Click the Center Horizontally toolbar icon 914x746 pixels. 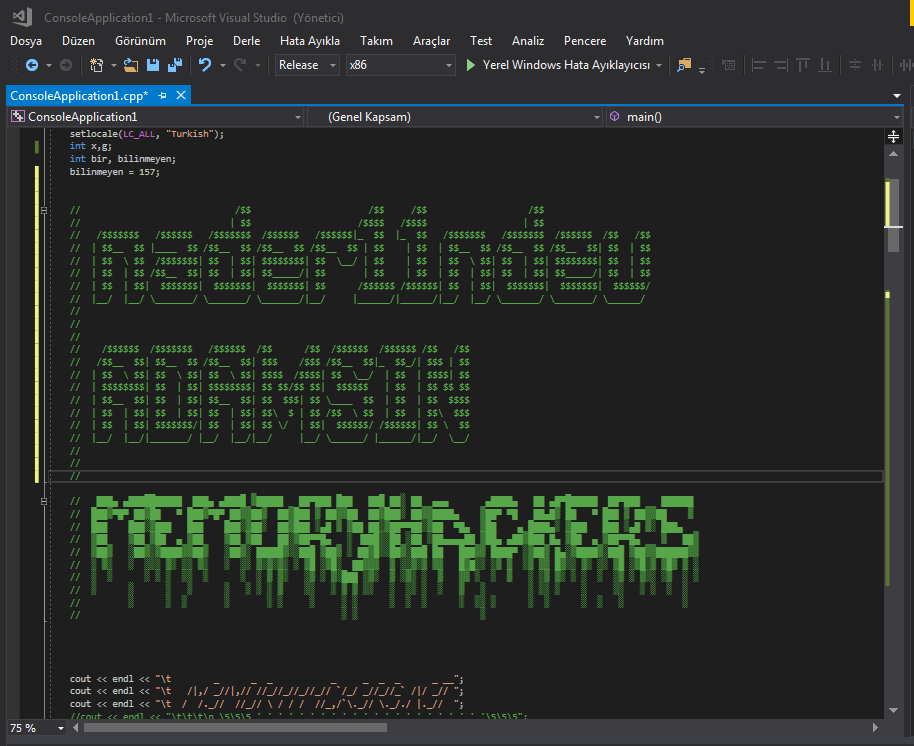(x=855, y=65)
